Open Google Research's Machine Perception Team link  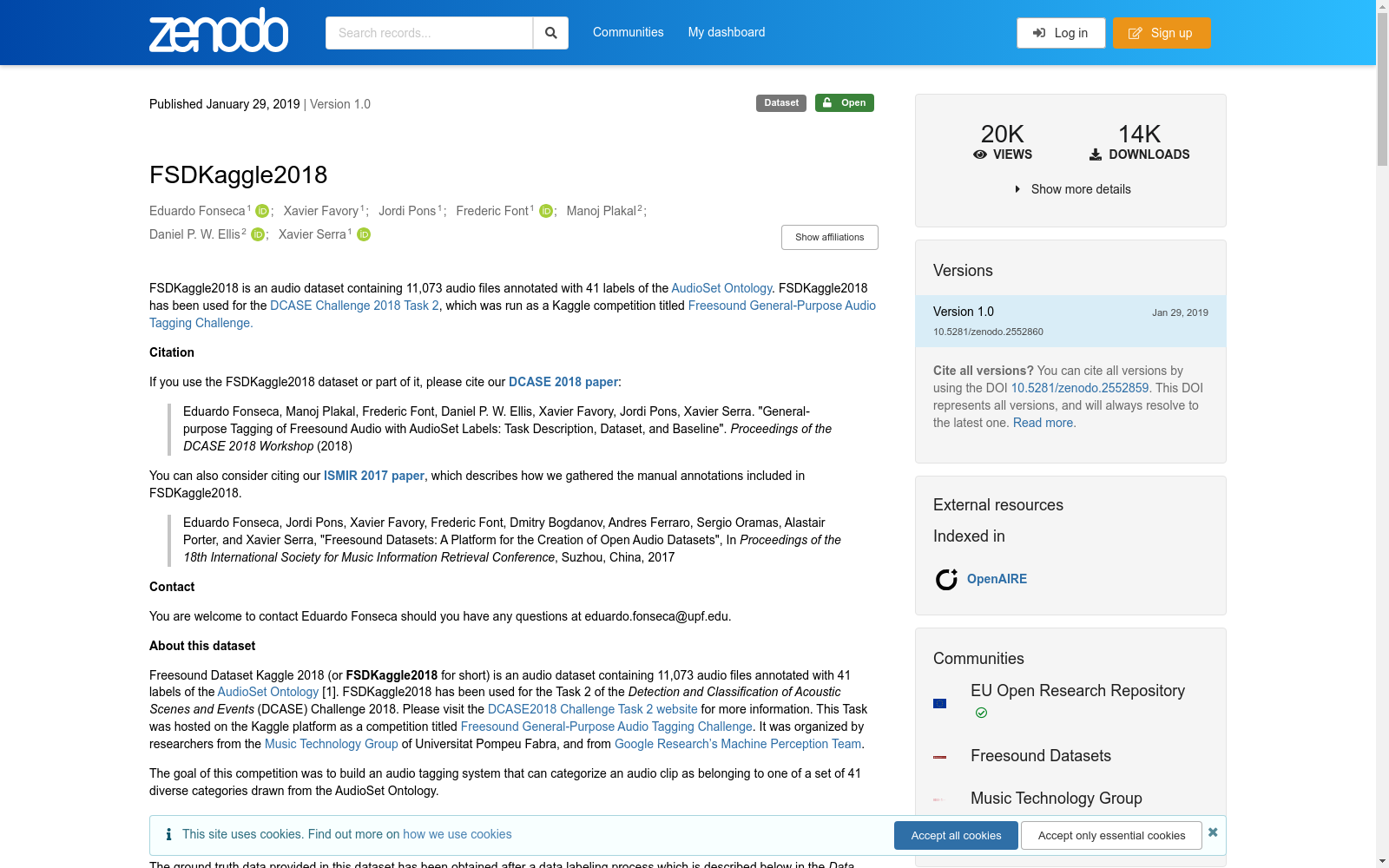click(738, 744)
